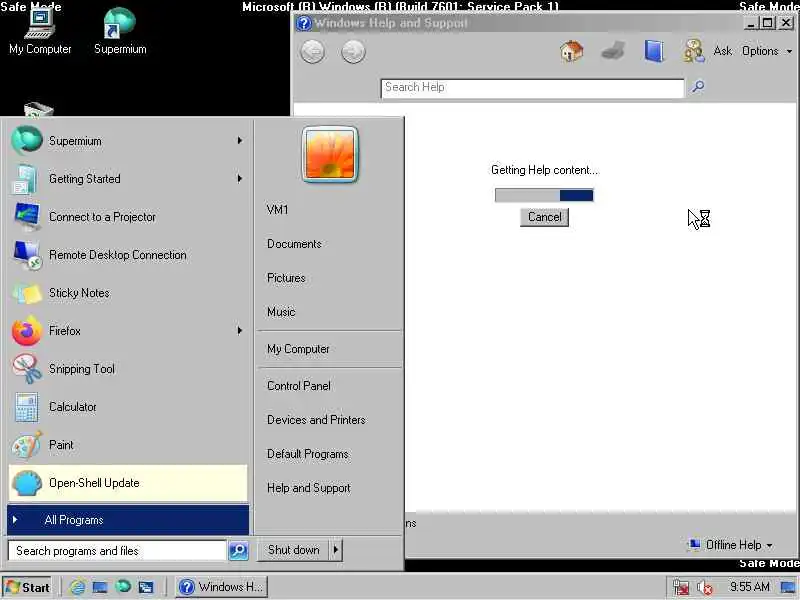Cancel getting Help content
This screenshot has height=600, width=800.
pos(544,217)
